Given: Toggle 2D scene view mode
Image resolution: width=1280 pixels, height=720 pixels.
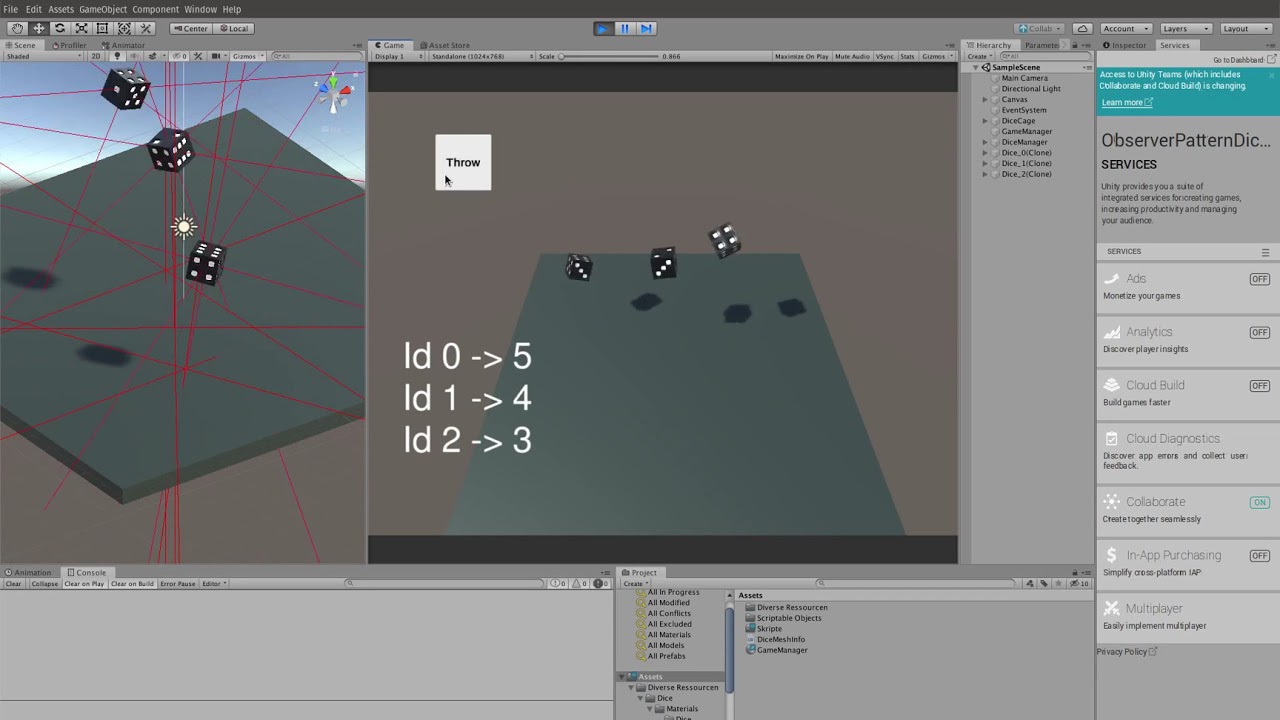Looking at the screenshot, I should (96, 56).
